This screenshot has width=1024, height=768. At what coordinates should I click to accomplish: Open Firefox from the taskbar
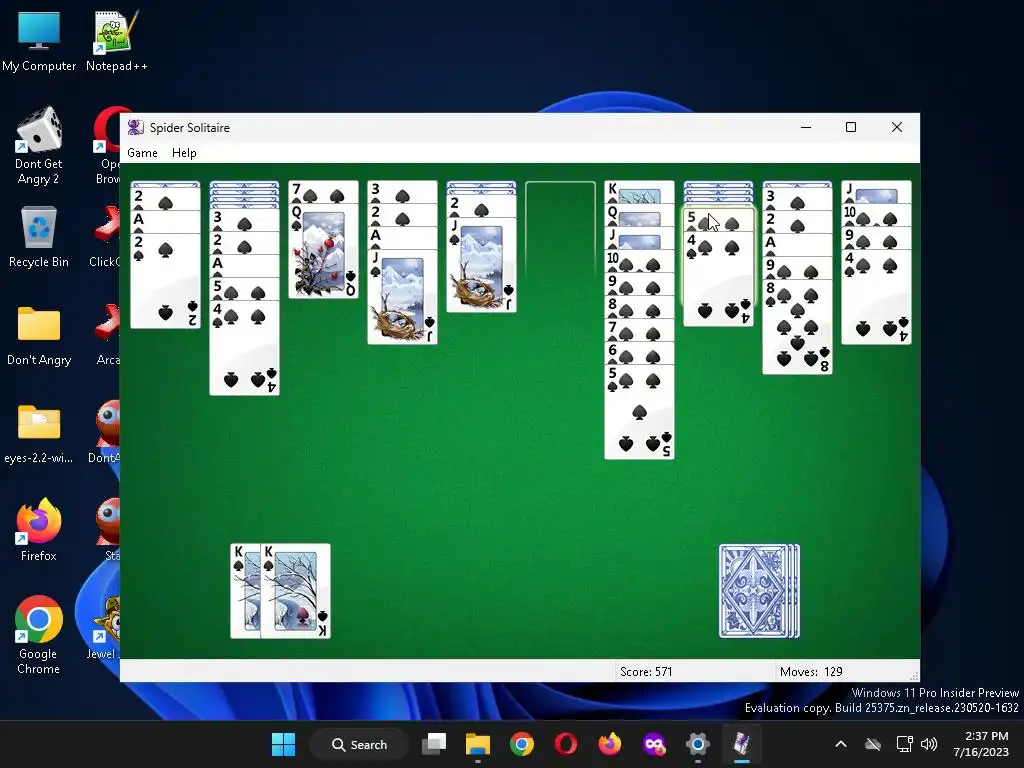(610, 744)
